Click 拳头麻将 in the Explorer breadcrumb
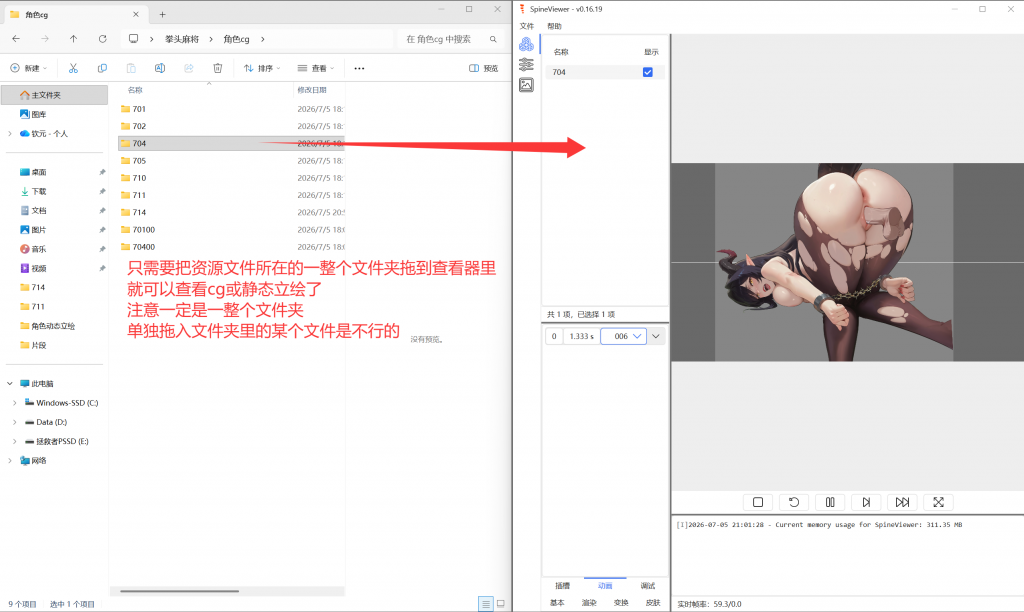1024x612 pixels. [182, 39]
